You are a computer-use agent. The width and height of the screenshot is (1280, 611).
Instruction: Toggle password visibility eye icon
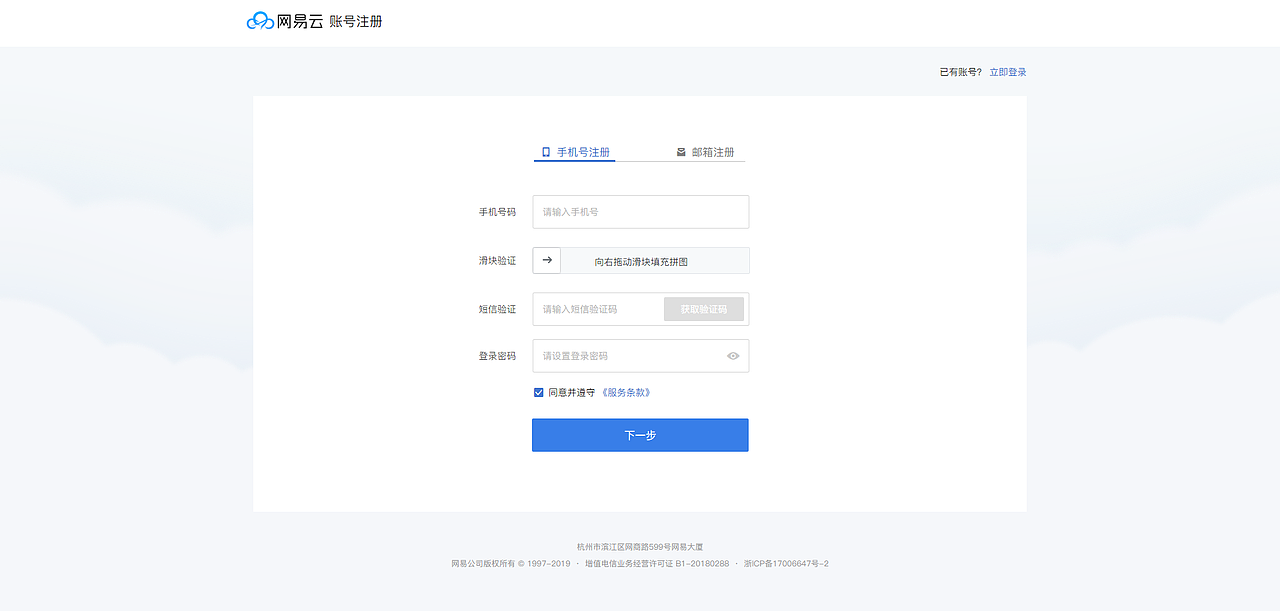point(733,356)
